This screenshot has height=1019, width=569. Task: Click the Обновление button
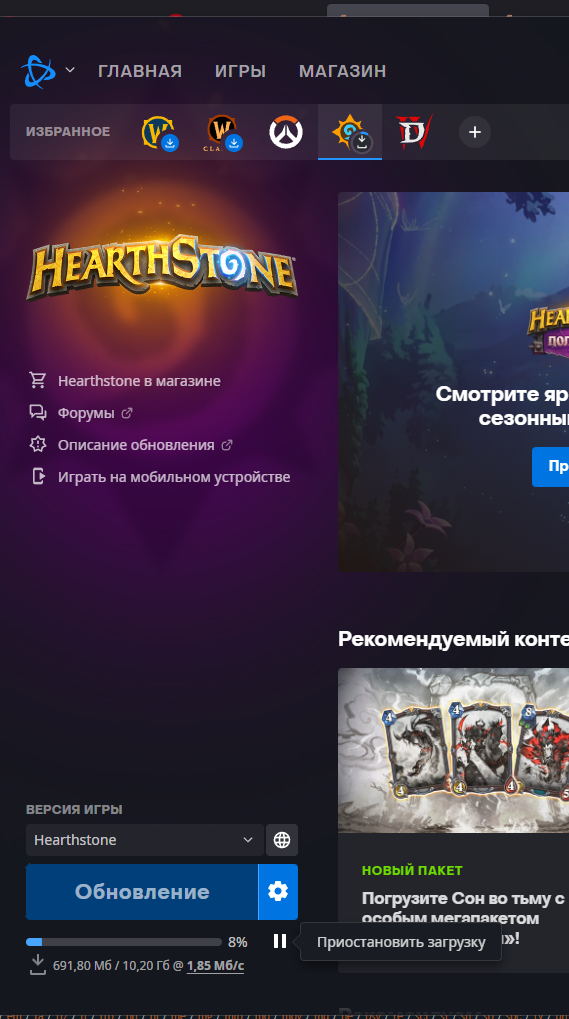(x=142, y=891)
